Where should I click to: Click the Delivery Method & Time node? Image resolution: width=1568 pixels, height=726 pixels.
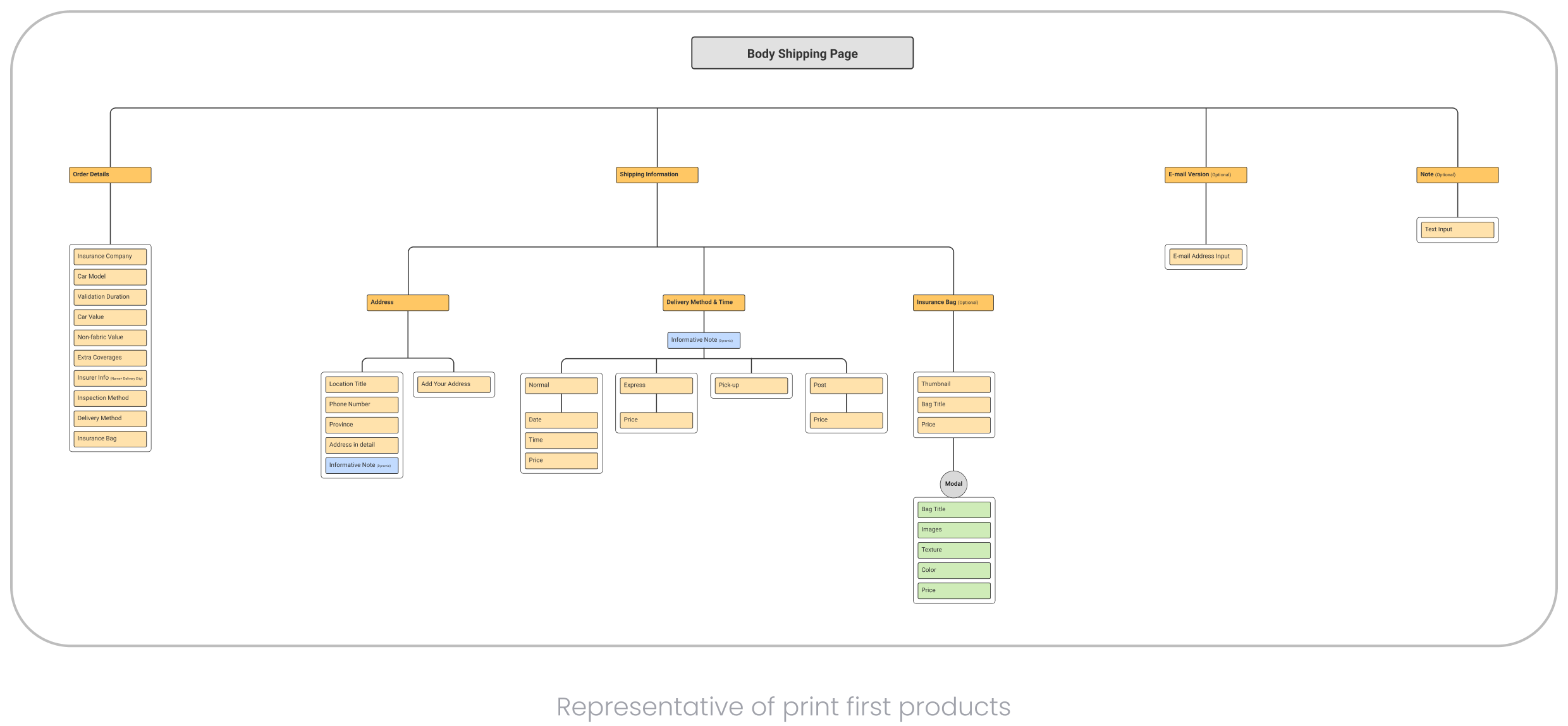[703, 303]
